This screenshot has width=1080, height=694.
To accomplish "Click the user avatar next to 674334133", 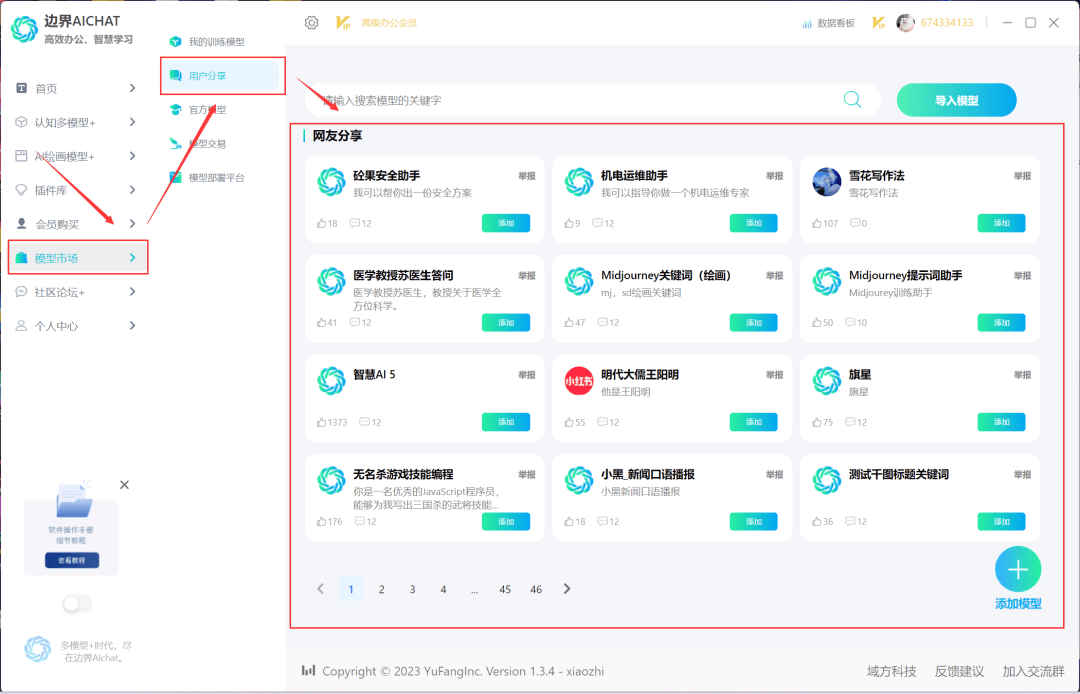I will click(905, 23).
